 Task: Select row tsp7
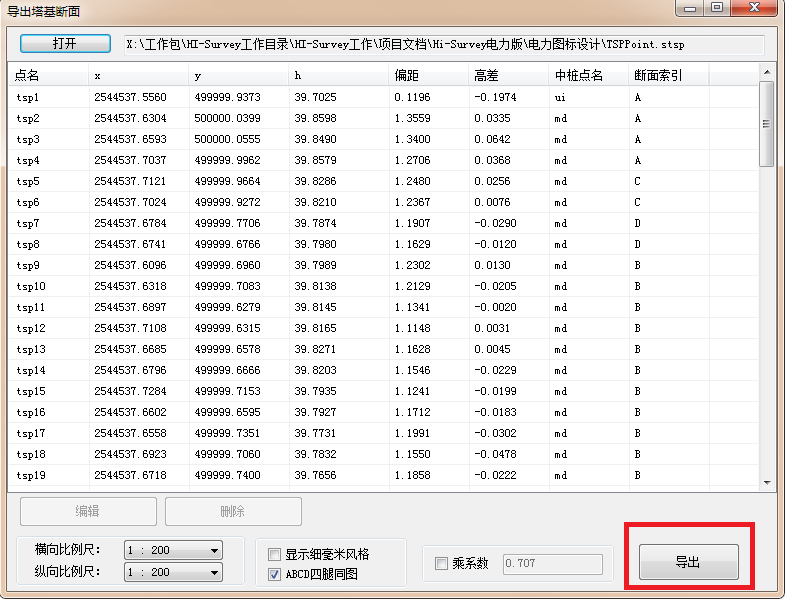[383, 223]
